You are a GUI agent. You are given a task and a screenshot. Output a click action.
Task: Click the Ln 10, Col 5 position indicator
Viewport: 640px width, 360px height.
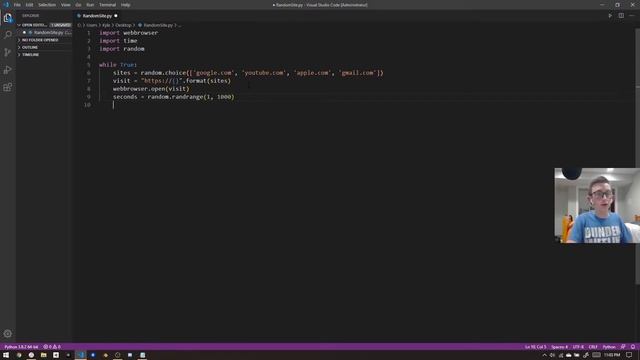coord(536,347)
